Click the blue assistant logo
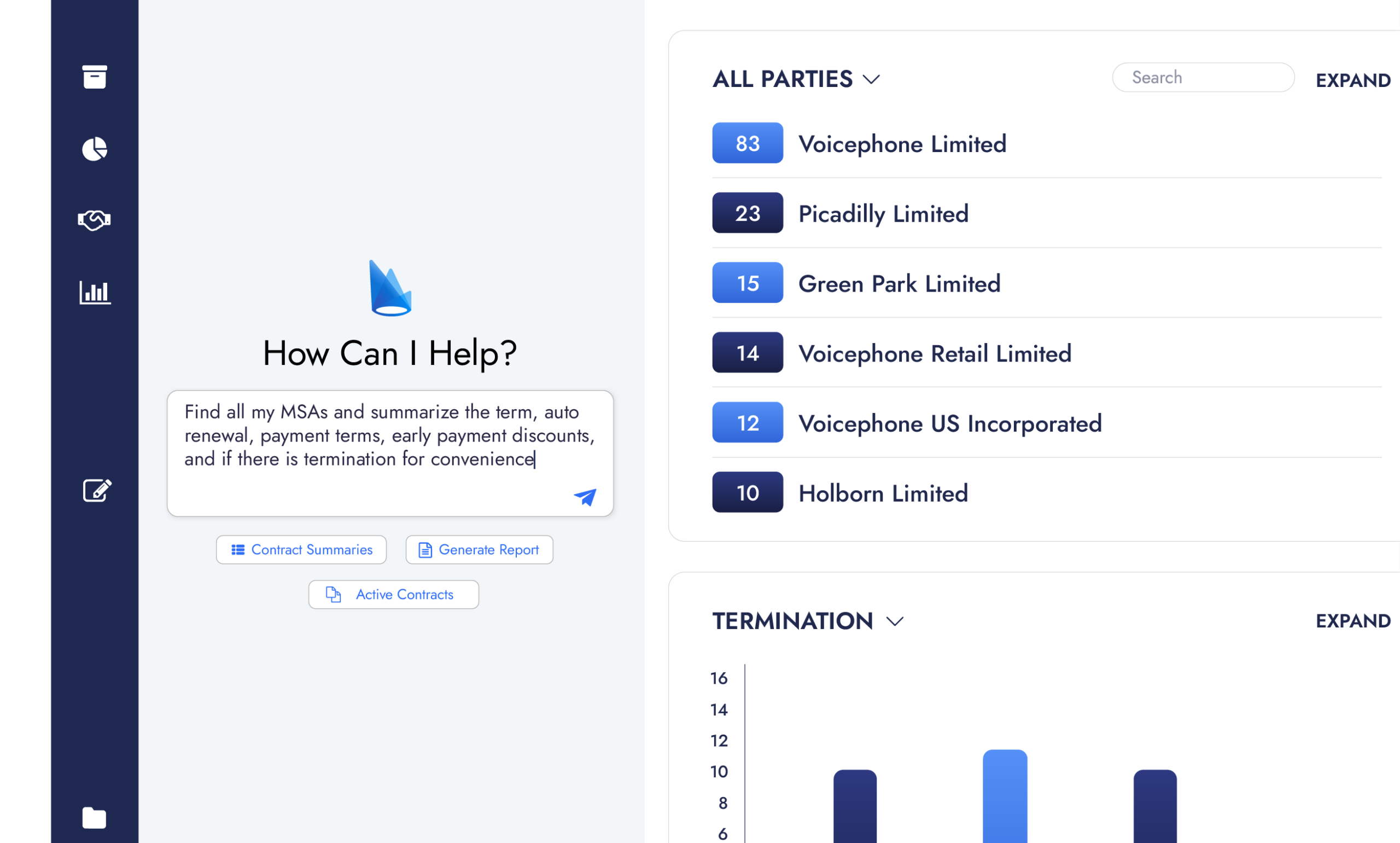Viewport: 1400px width, 843px height. (x=390, y=288)
